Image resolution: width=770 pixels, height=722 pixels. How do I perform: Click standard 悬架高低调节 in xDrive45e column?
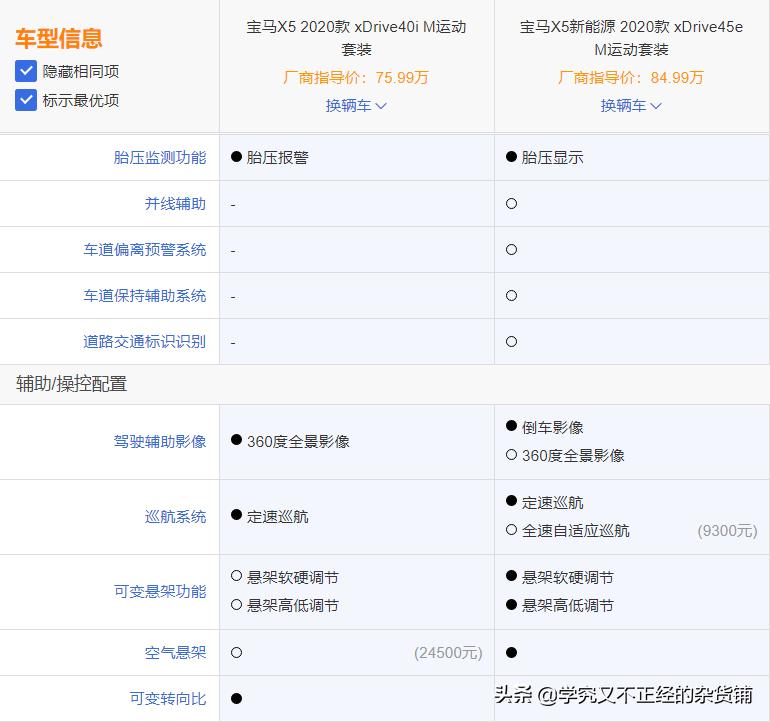tap(568, 606)
